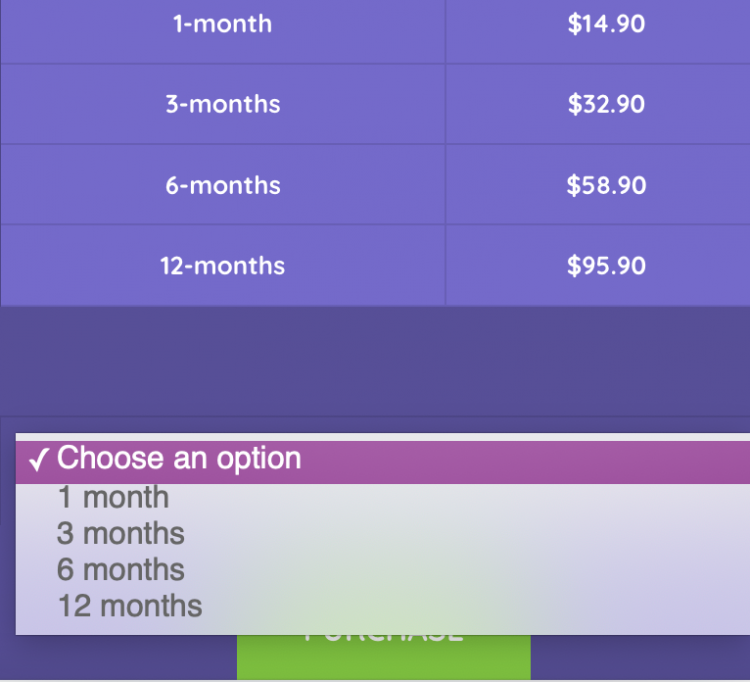
Task: Select the highlighted 'Choose an option' entry
Action: (180, 459)
